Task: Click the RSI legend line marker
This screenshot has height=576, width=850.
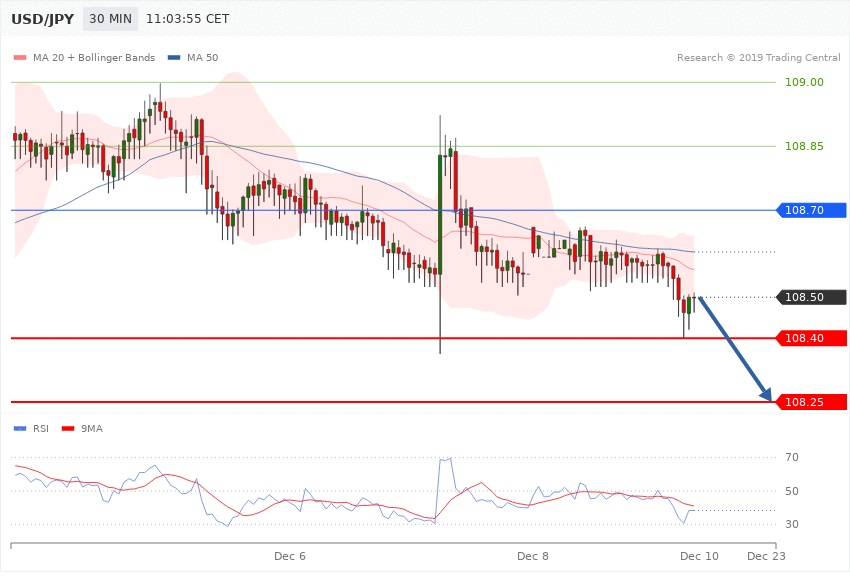Action: [x=20, y=429]
